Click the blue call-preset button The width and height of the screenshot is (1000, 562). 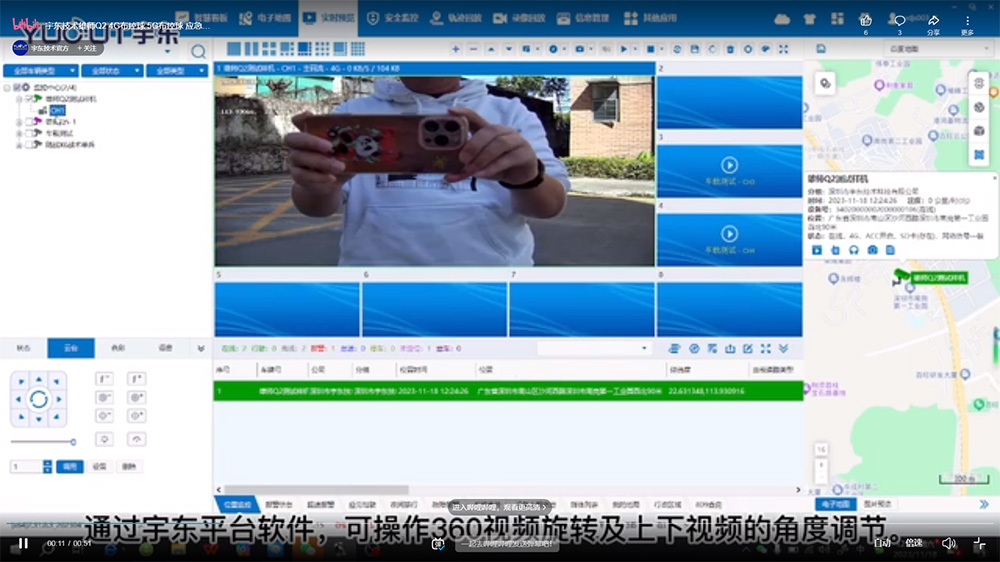coord(69,466)
